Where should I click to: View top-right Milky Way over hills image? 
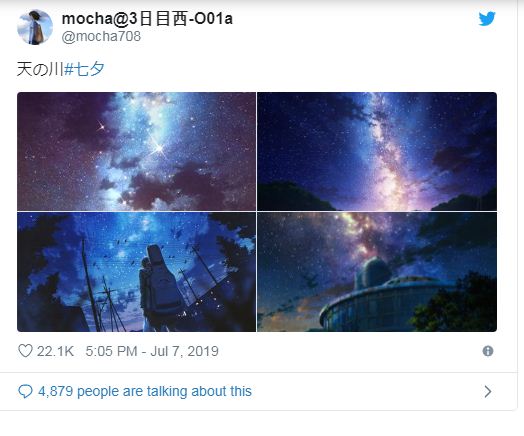point(377,151)
